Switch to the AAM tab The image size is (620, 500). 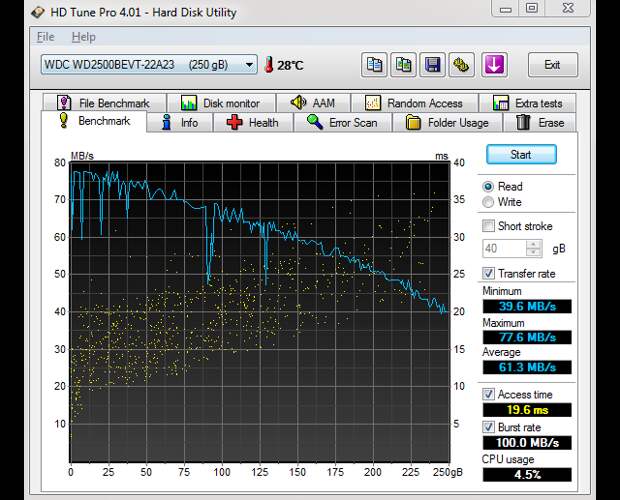click(x=313, y=103)
